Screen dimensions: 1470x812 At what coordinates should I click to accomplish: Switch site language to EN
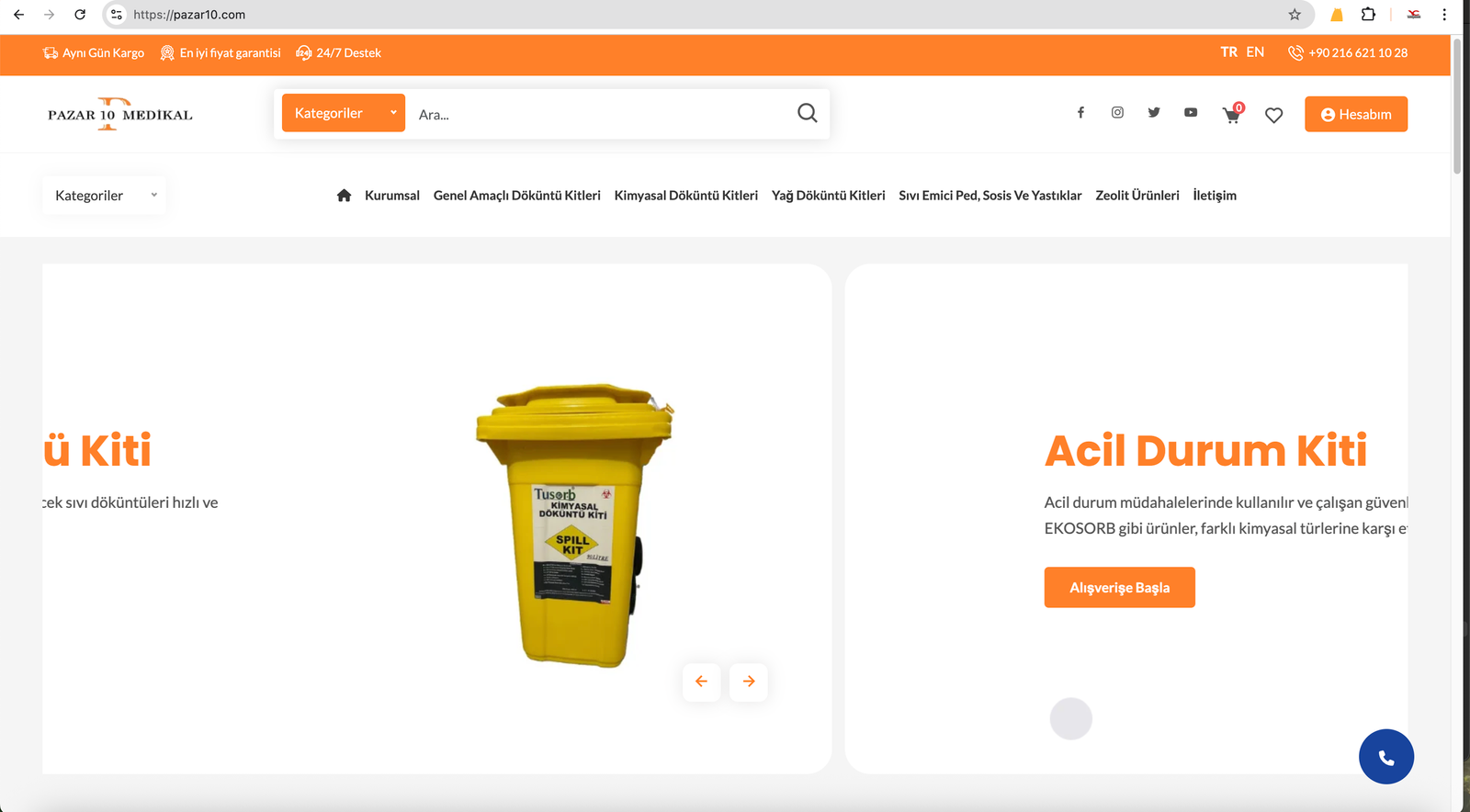click(x=1255, y=52)
